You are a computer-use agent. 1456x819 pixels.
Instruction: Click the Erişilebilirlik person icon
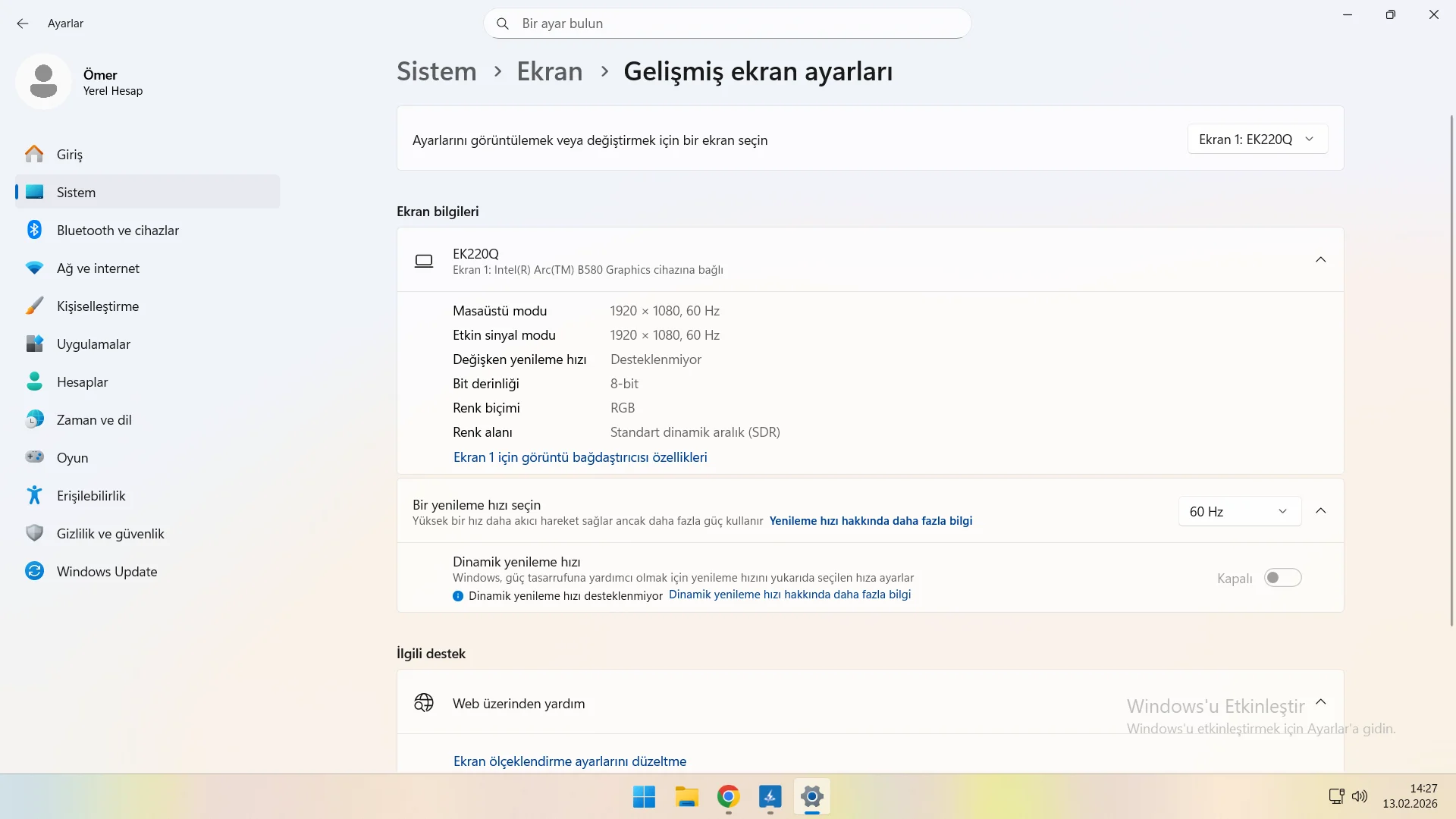tap(34, 495)
